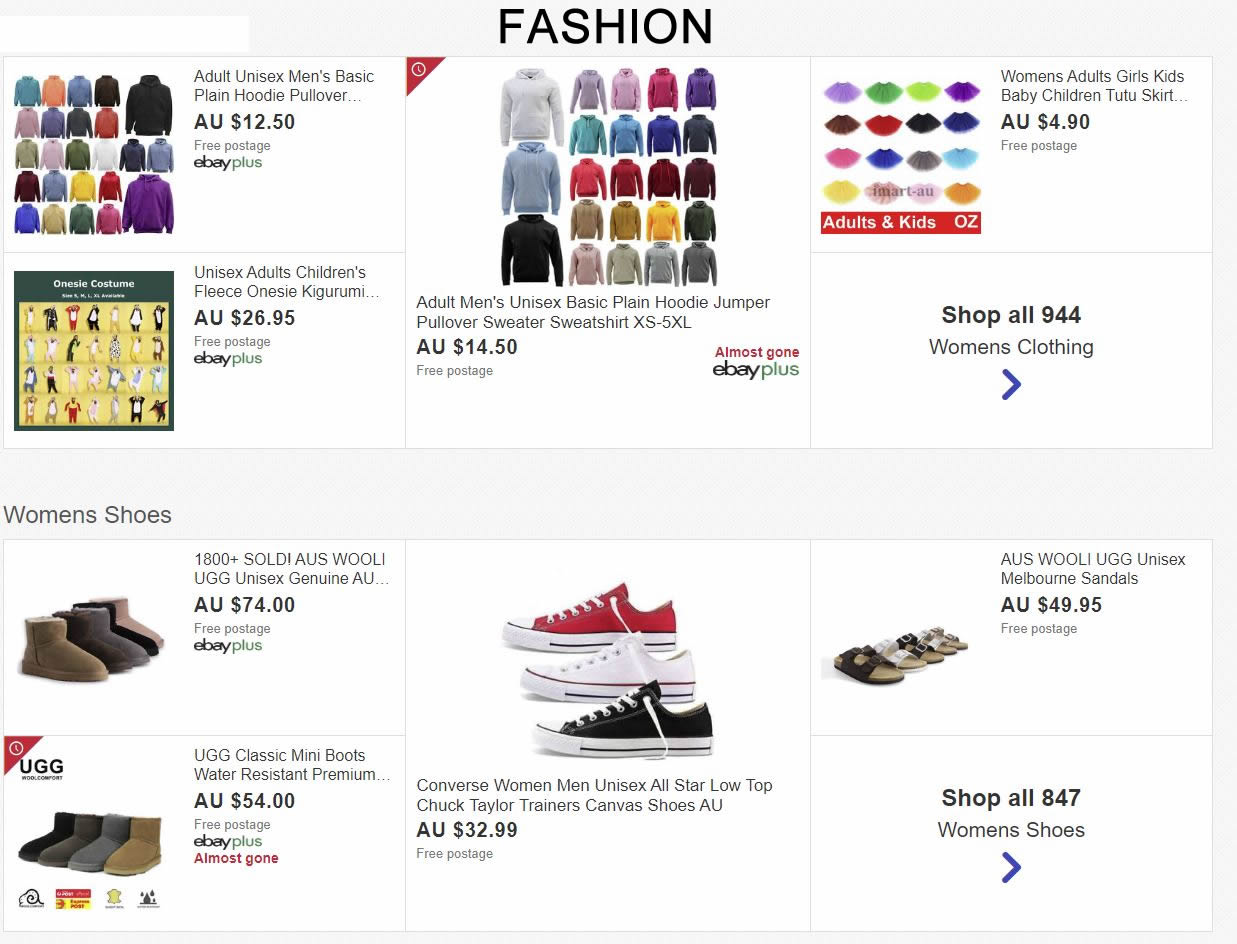Click the red clock badge on hoodie listing

pyautogui.click(x=419, y=70)
